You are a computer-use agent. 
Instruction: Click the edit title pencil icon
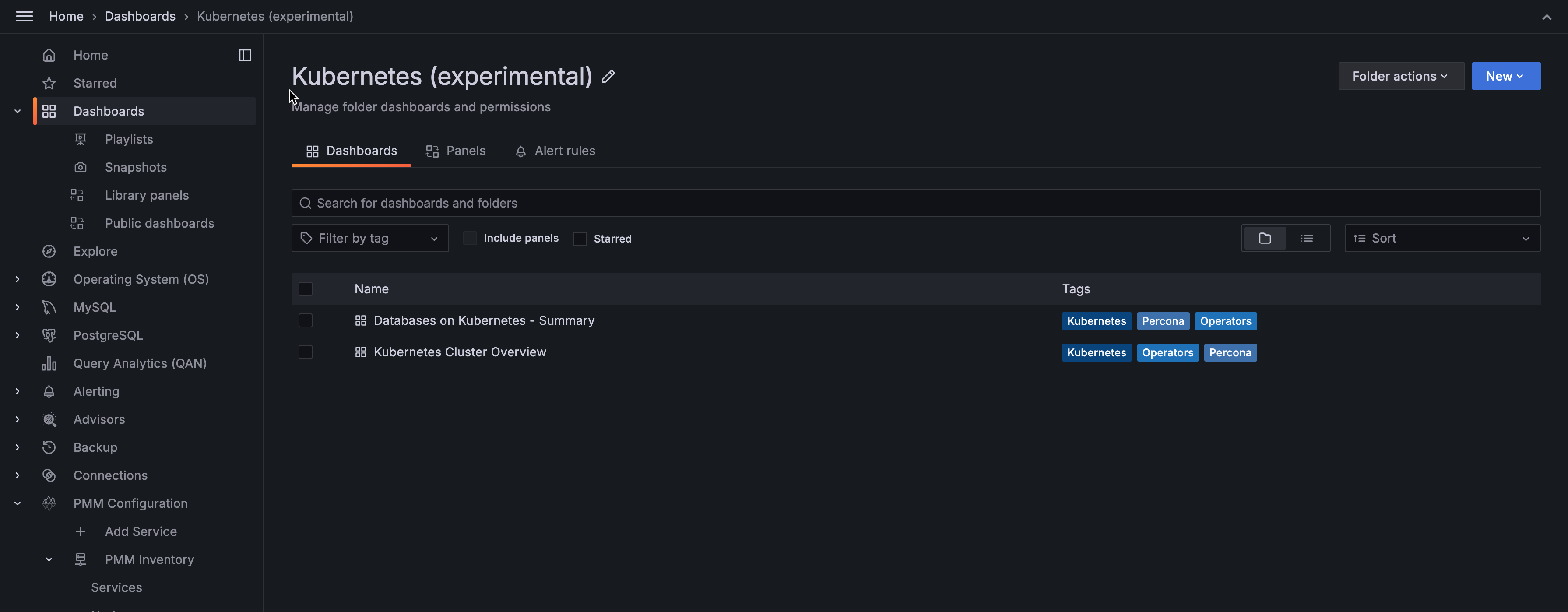(608, 77)
